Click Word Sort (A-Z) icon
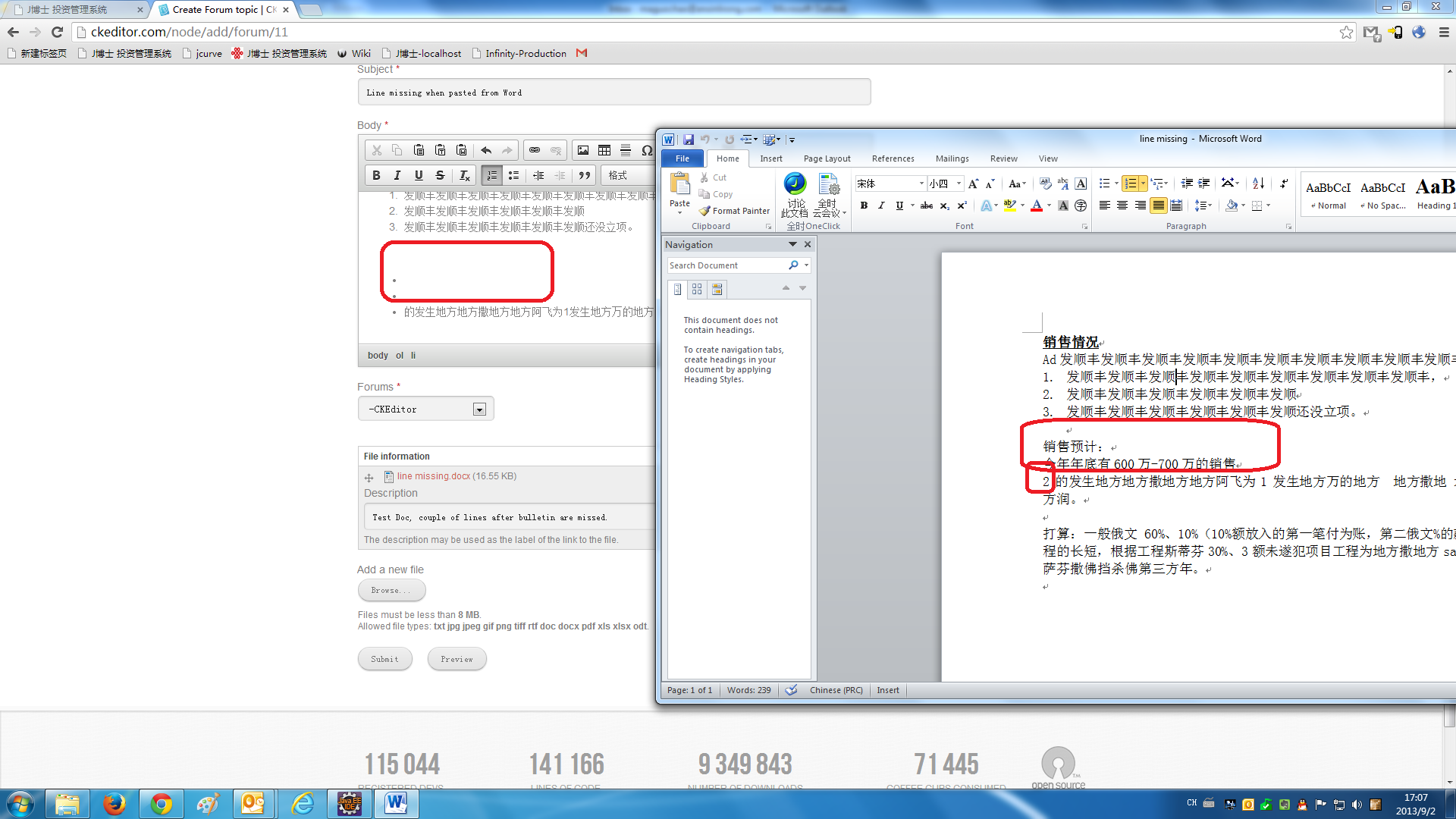 [1258, 184]
